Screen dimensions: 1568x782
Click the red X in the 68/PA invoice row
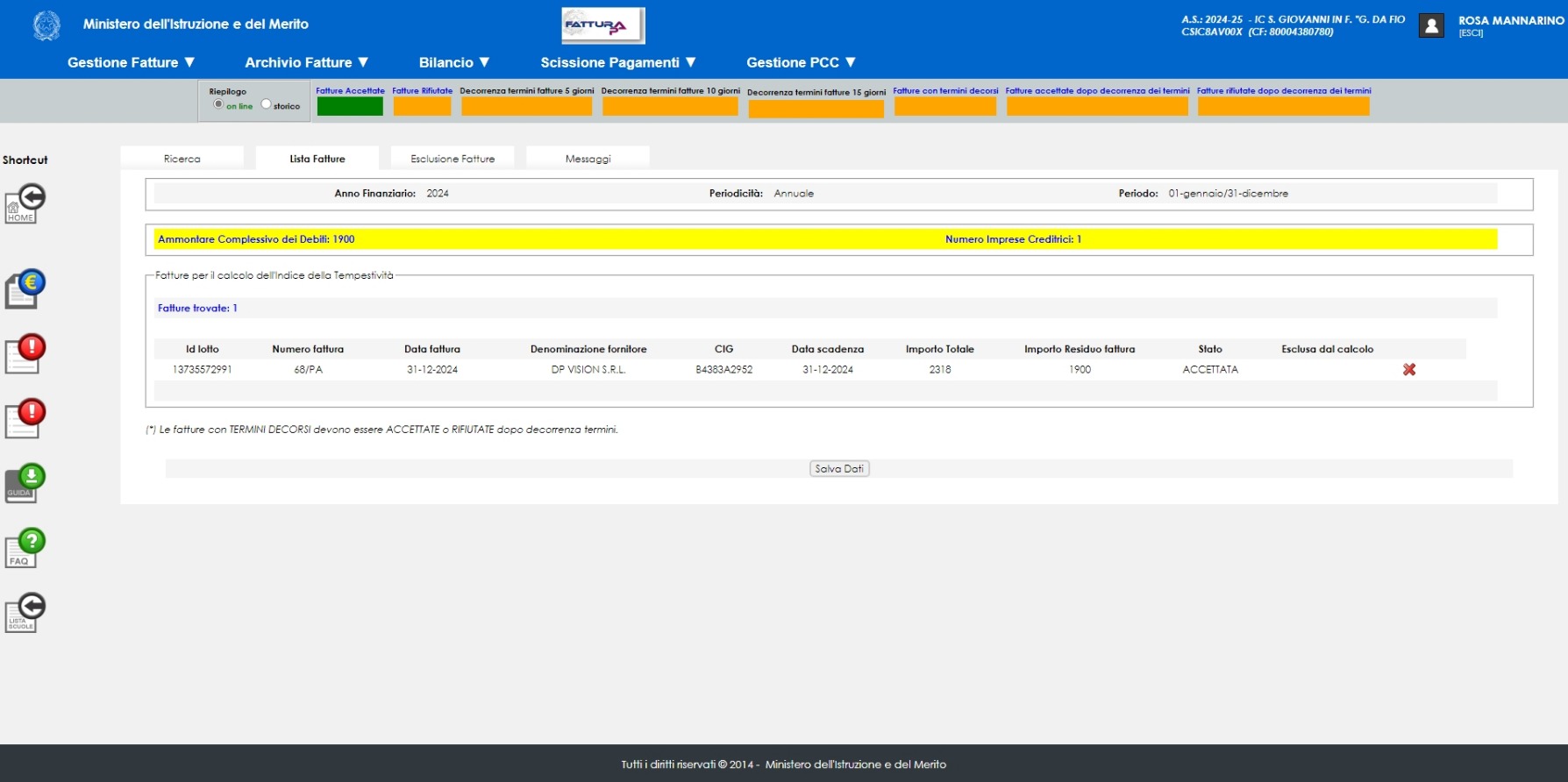coord(1408,370)
